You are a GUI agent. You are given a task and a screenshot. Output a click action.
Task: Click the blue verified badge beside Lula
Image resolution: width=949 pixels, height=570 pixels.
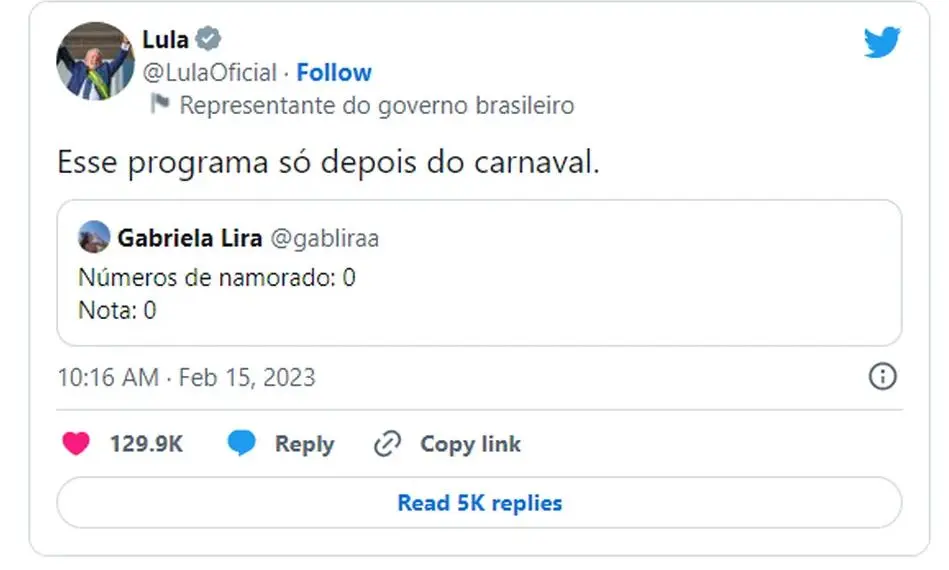(208, 40)
